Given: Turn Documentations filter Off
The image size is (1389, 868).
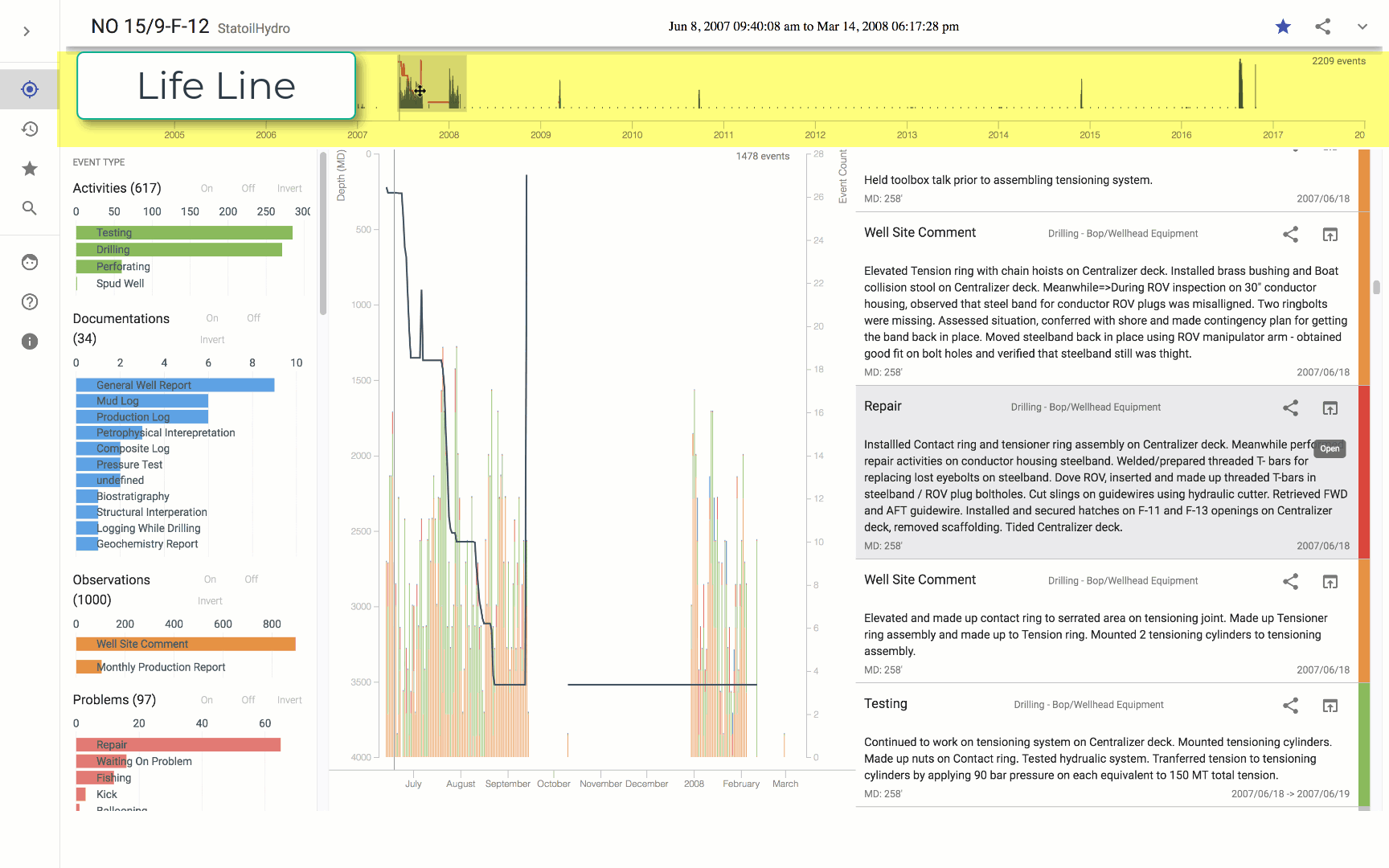Looking at the screenshot, I should point(253,318).
